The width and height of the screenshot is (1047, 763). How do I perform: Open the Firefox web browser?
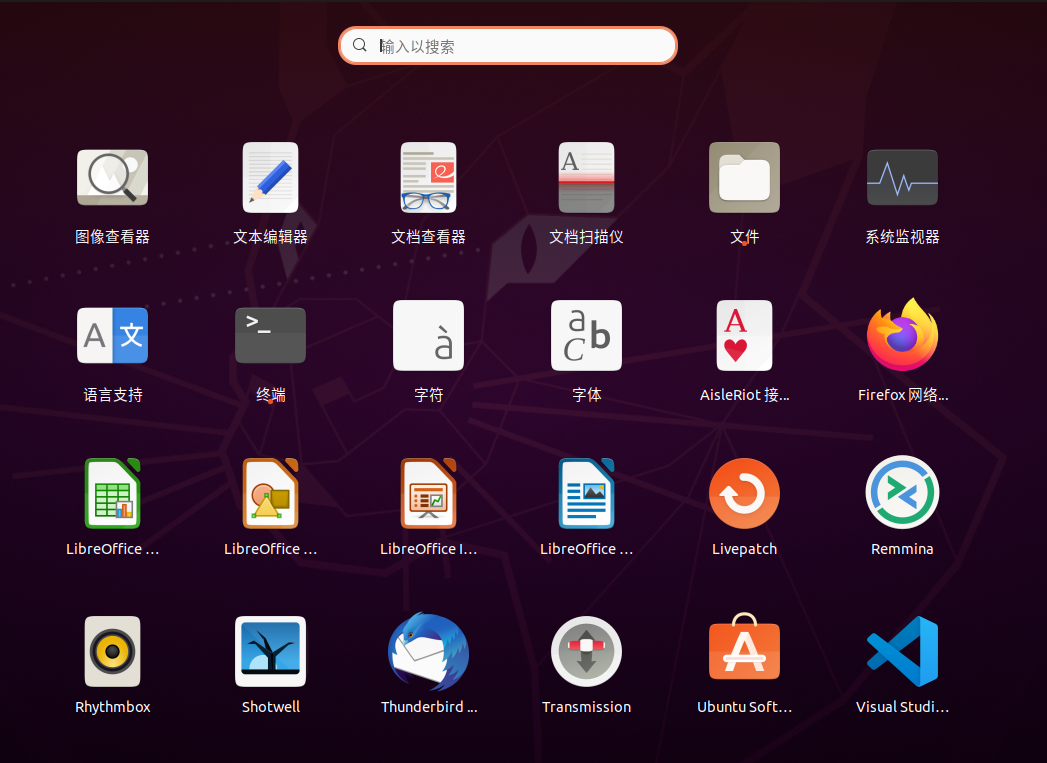coord(902,335)
